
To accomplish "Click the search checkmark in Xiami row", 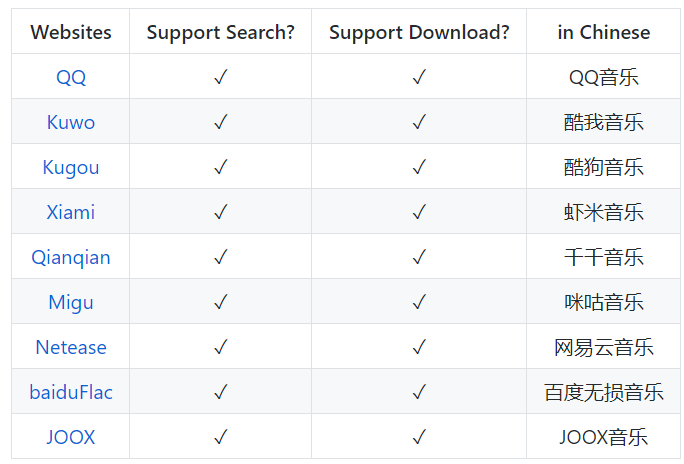I will coord(221,212).
